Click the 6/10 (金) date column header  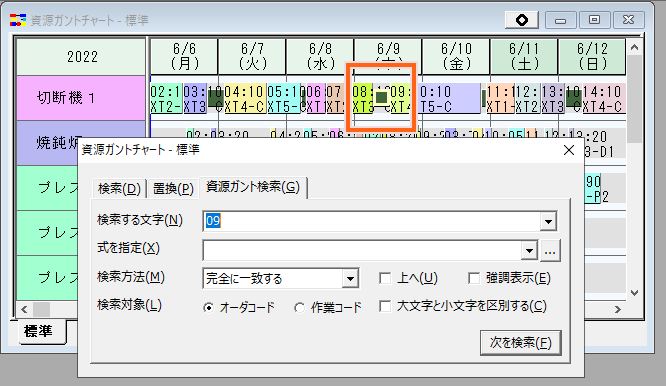(x=456, y=56)
